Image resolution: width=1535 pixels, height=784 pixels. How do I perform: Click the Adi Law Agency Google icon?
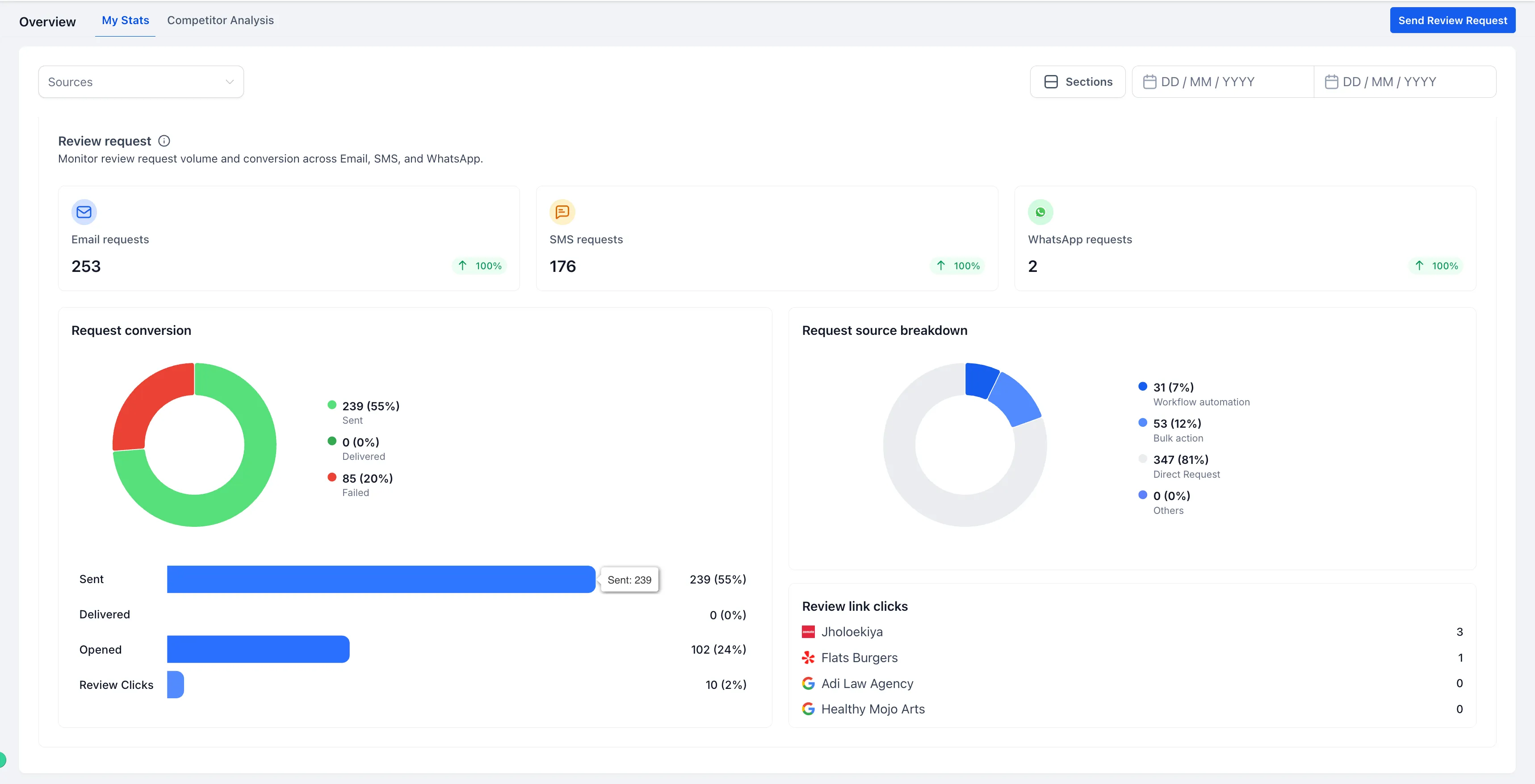click(809, 683)
